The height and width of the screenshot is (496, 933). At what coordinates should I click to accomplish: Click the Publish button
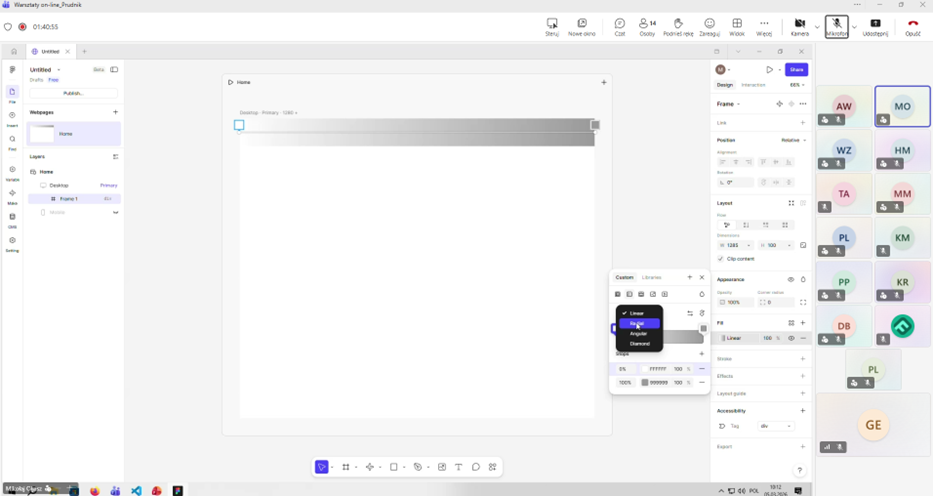coord(73,93)
